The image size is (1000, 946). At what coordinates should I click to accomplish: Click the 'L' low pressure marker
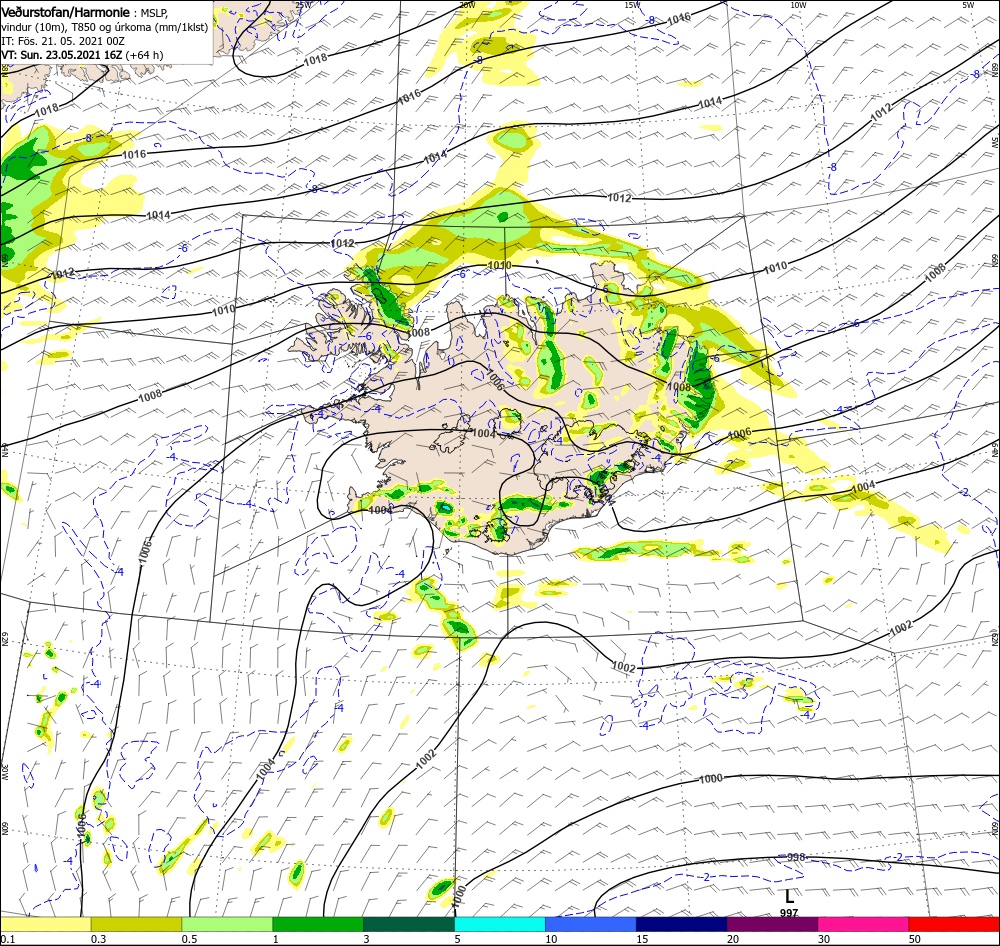[x=790, y=896]
